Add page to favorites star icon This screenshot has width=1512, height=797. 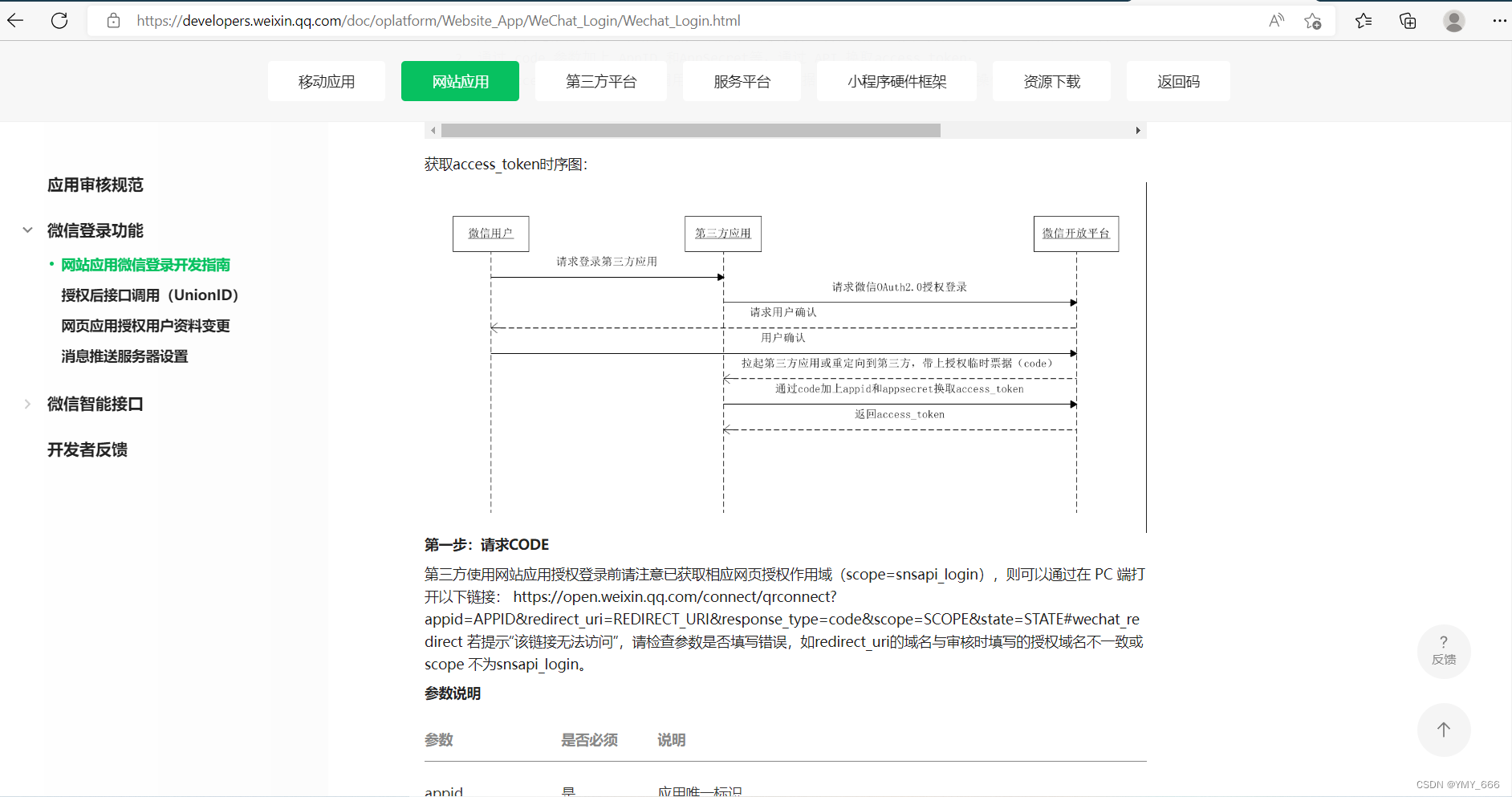tap(1313, 21)
